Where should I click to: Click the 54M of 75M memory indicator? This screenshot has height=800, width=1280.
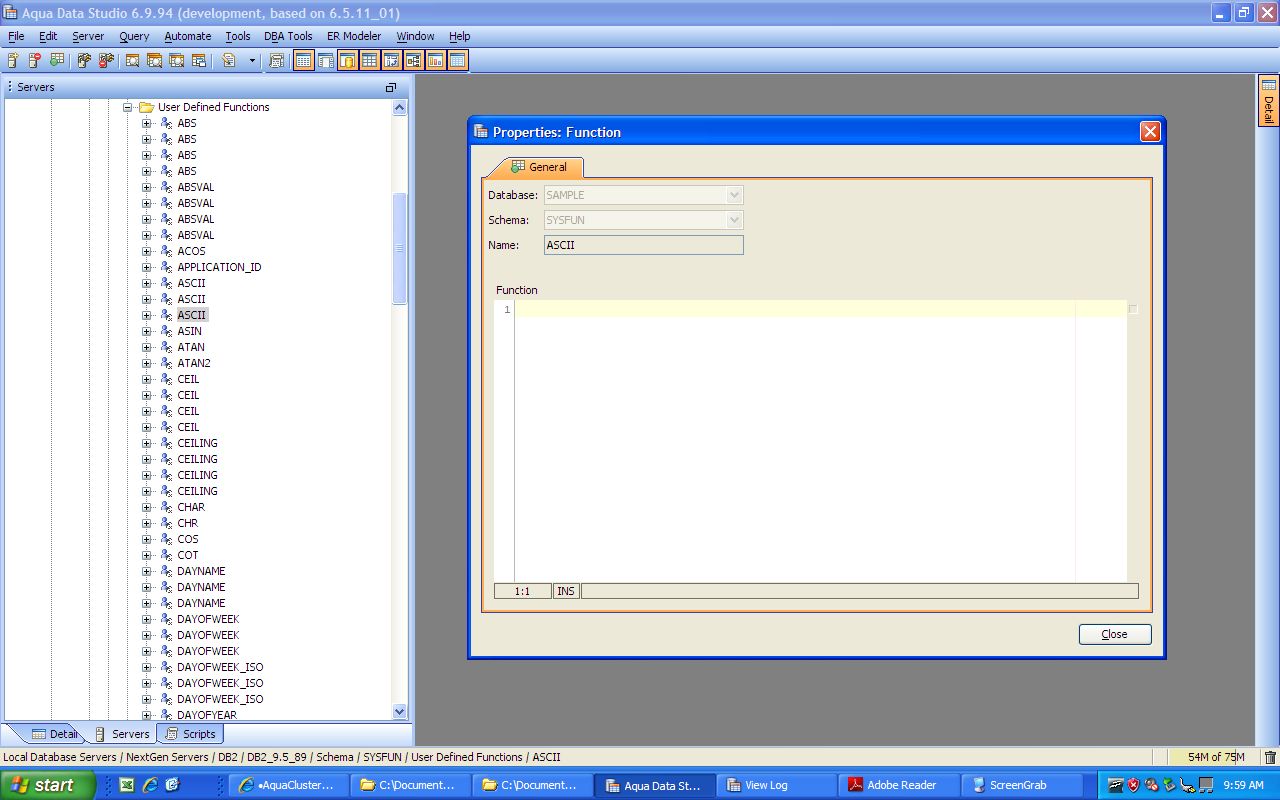[x=1216, y=757]
